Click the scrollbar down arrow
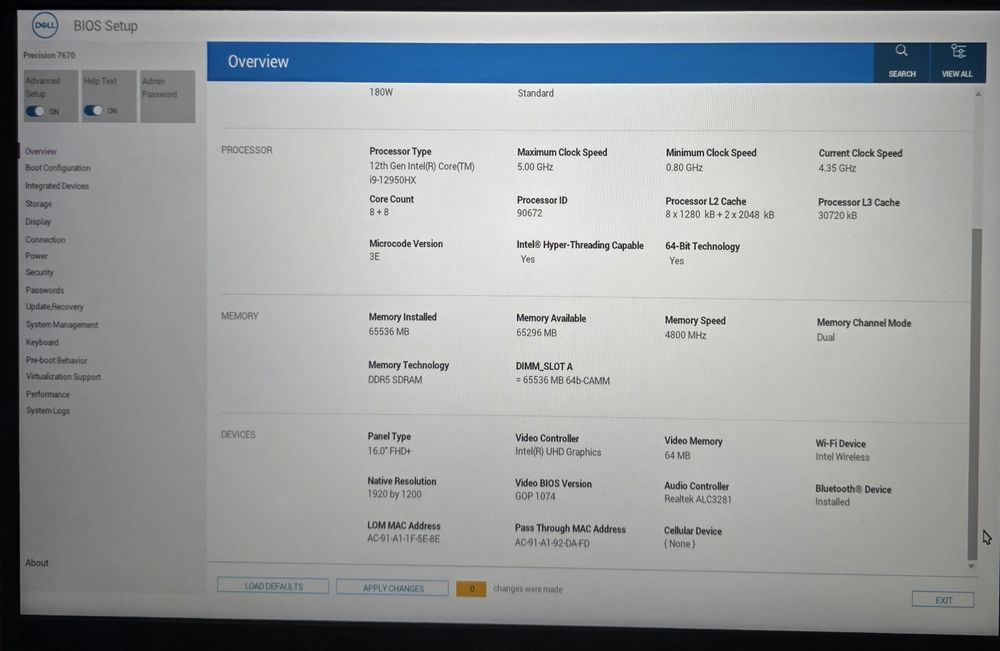Viewport: 1000px width, 651px height. coord(971,566)
